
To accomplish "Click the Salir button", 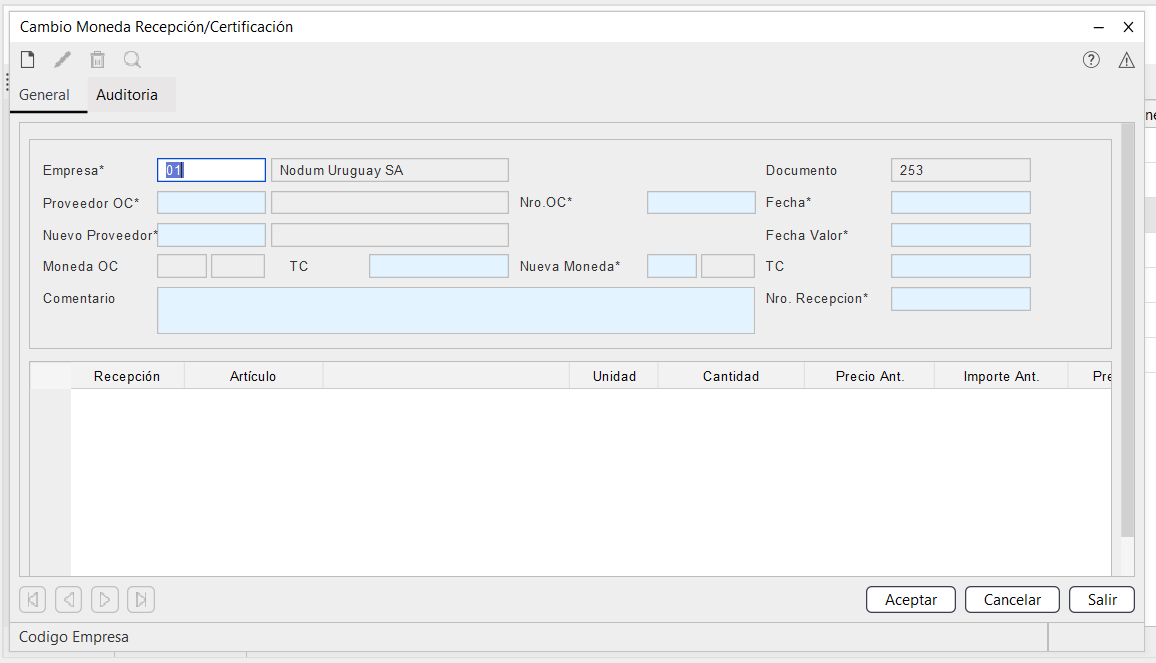I will tap(1102, 600).
